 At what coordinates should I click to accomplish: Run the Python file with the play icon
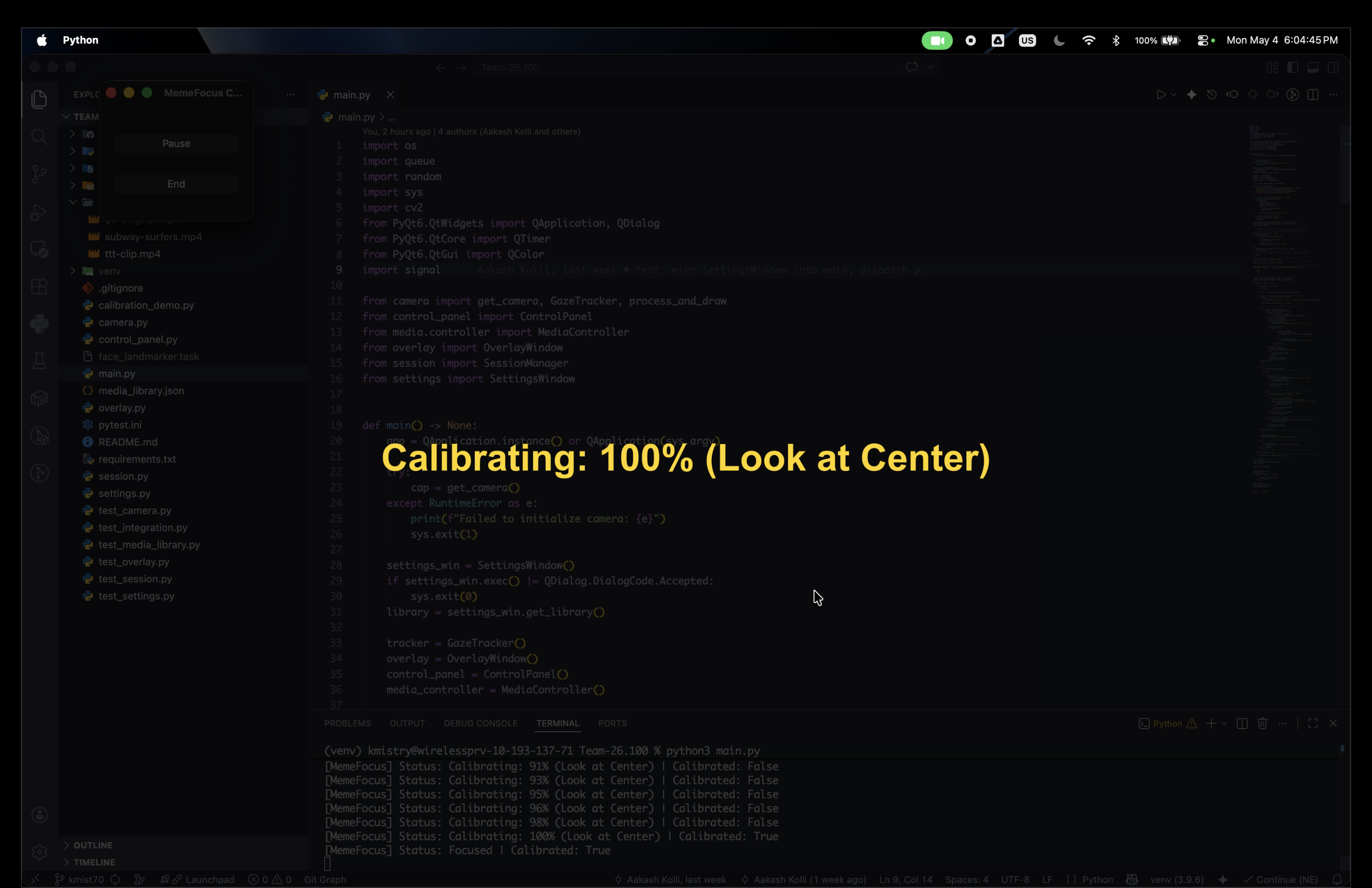coord(1161,95)
